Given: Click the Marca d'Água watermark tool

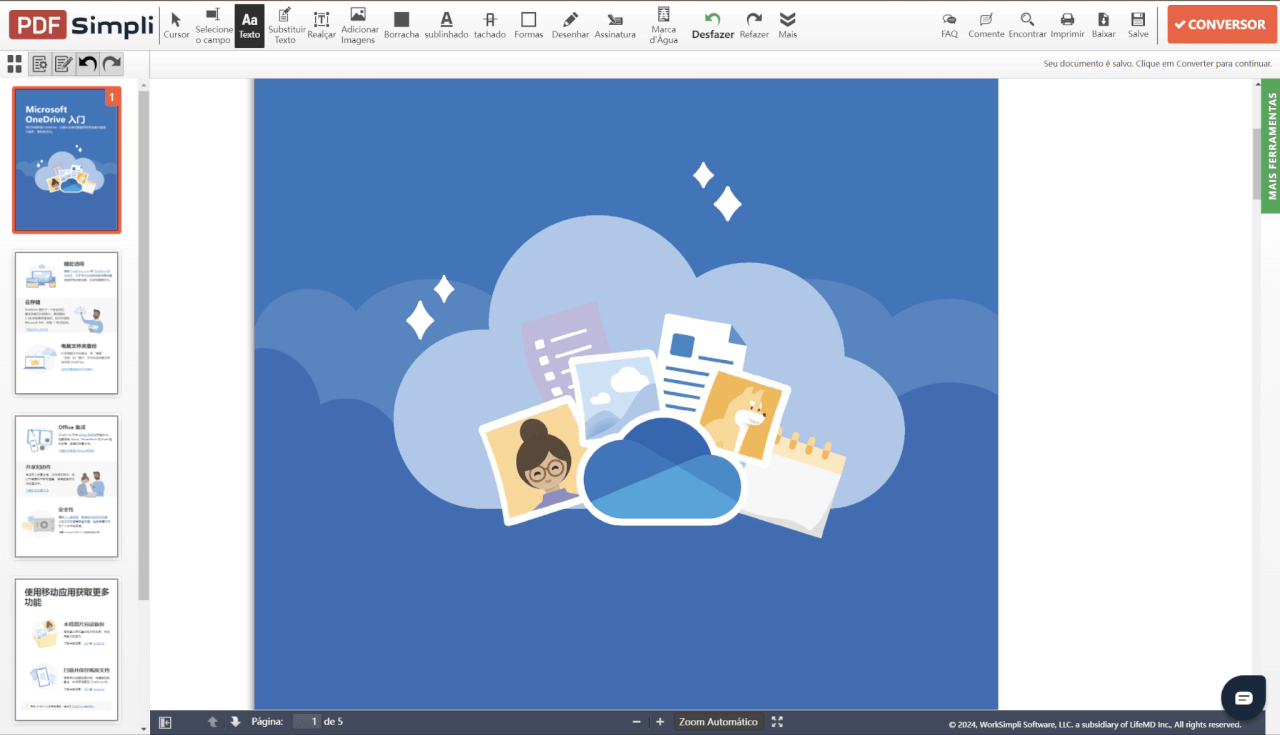Looking at the screenshot, I should coord(664,25).
